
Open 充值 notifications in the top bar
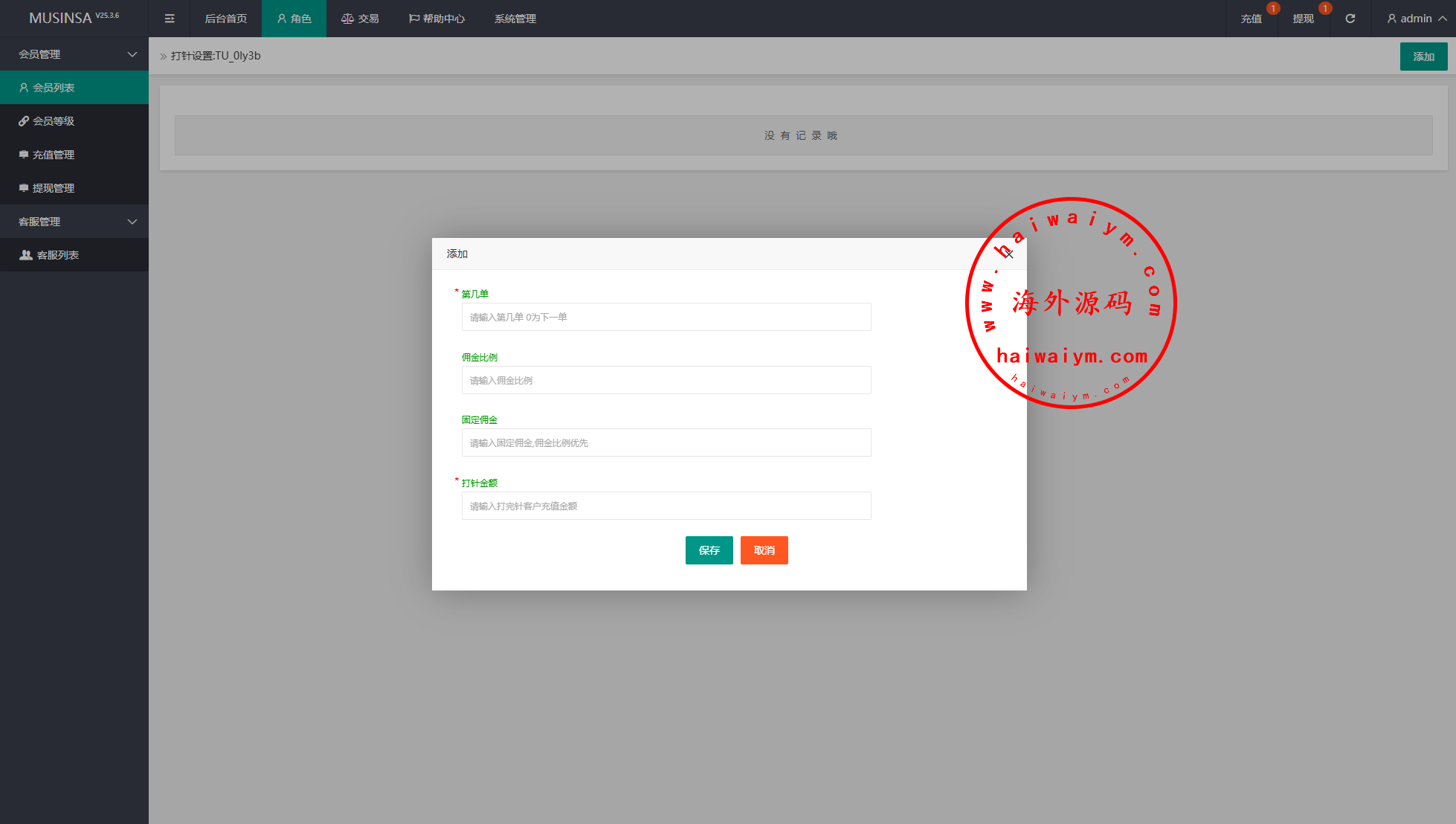pyautogui.click(x=1252, y=19)
